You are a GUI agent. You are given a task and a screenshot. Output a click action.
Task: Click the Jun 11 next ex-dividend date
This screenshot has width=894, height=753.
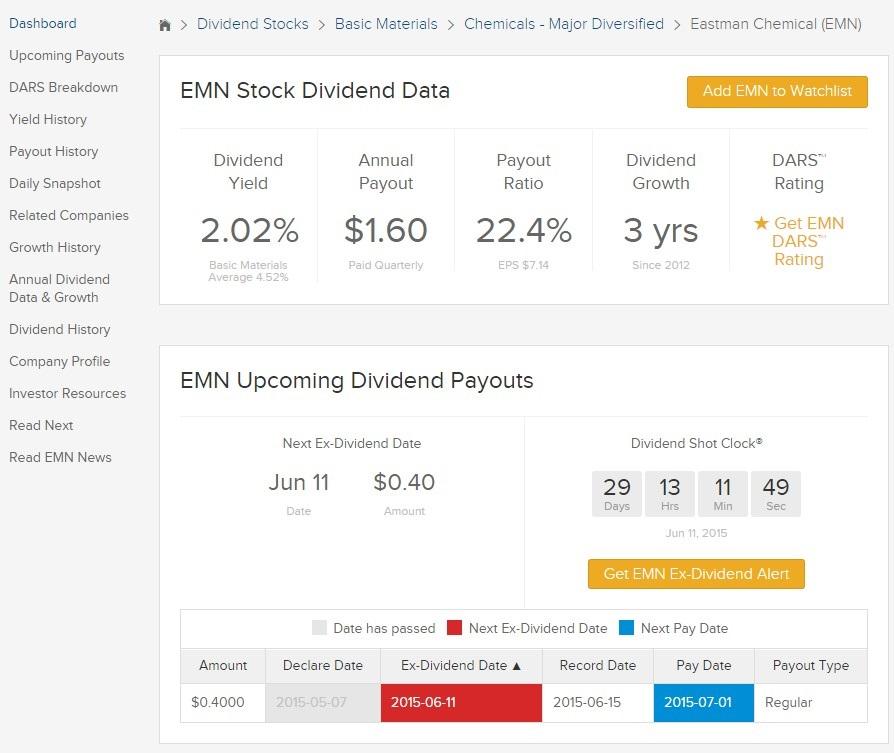(x=299, y=482)
